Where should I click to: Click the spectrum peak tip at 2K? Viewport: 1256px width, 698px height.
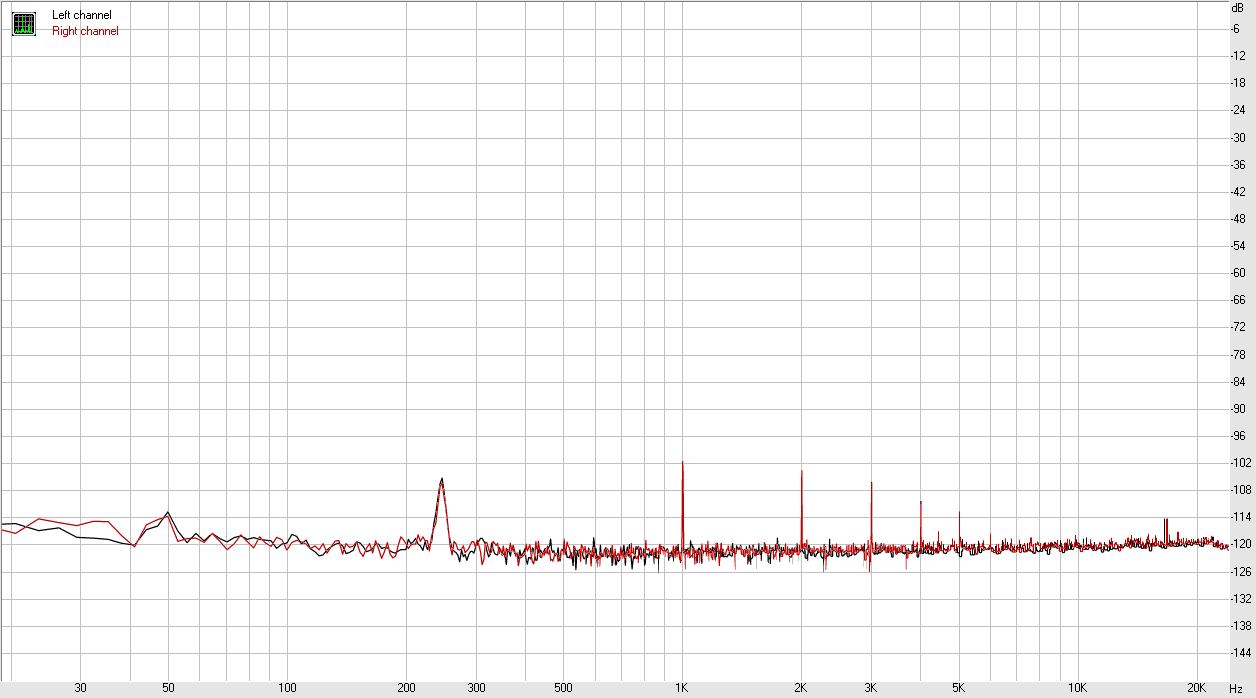(801, 471)
